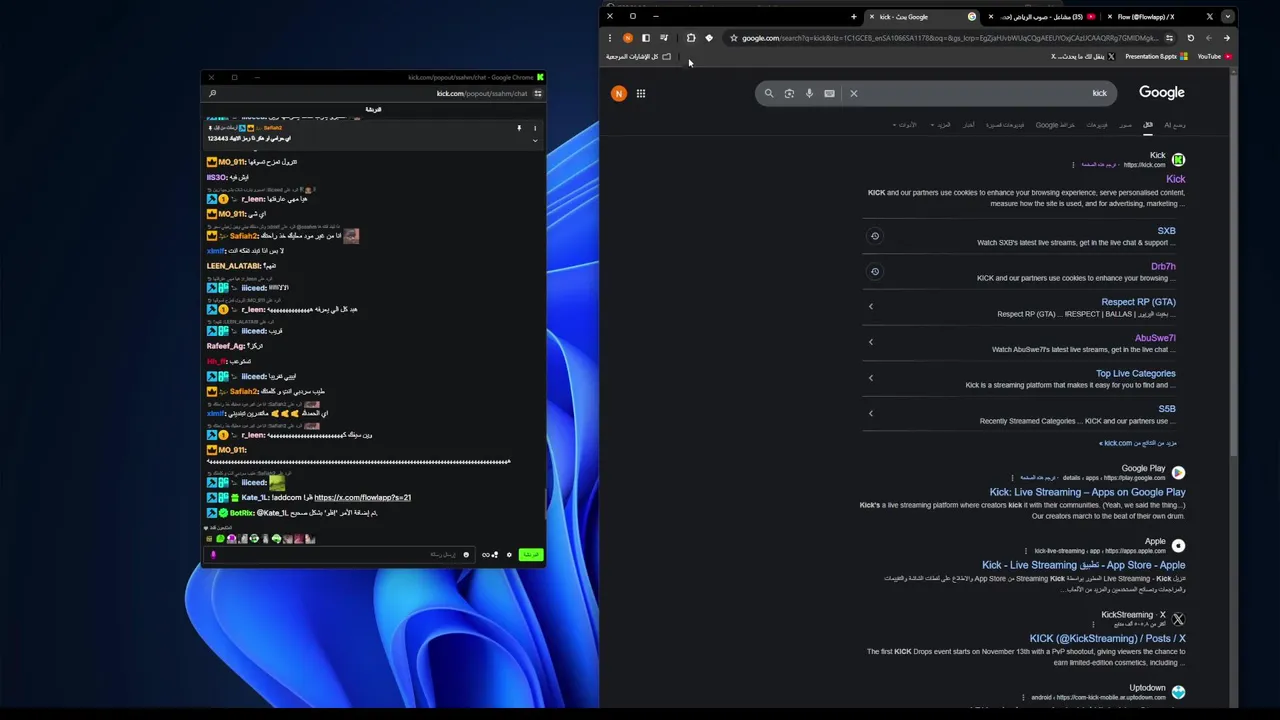1280x720 pixels.
Task: Open Chrome extensions puzzle icon
Action: [x=690, y=38]
